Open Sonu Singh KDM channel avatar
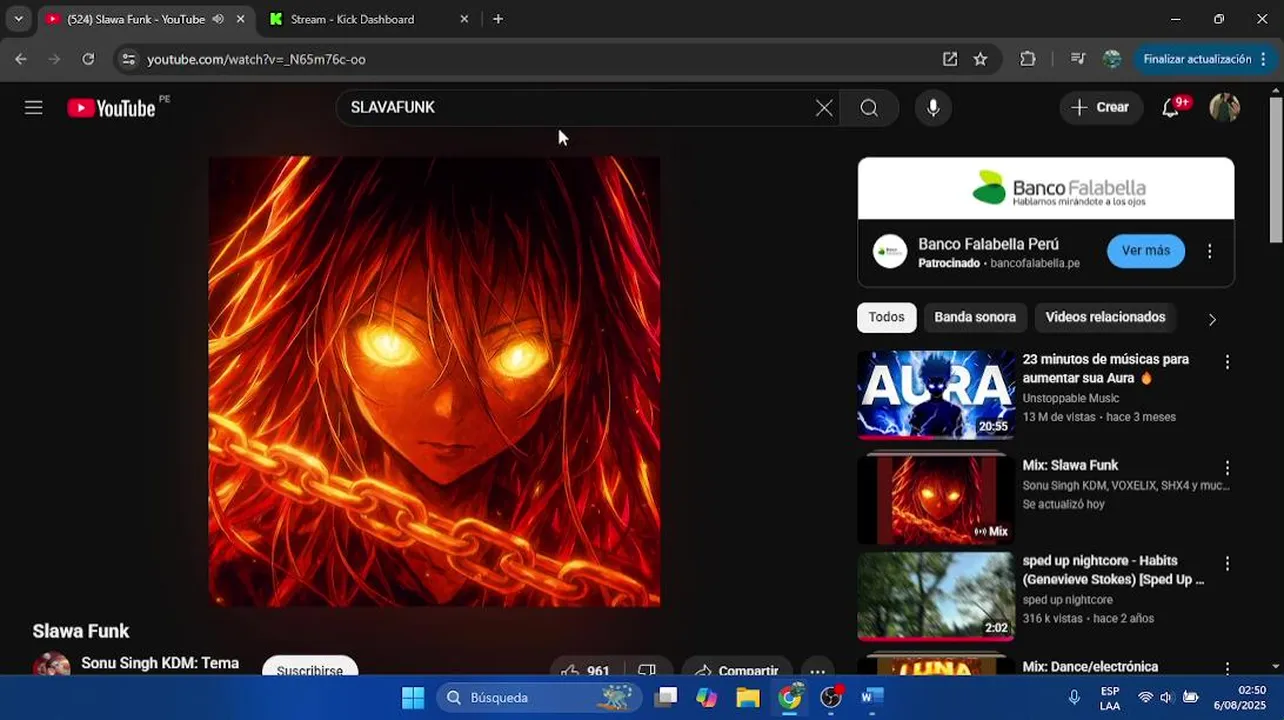This screenshot has height=720, width=1284. tap(52, 665)
